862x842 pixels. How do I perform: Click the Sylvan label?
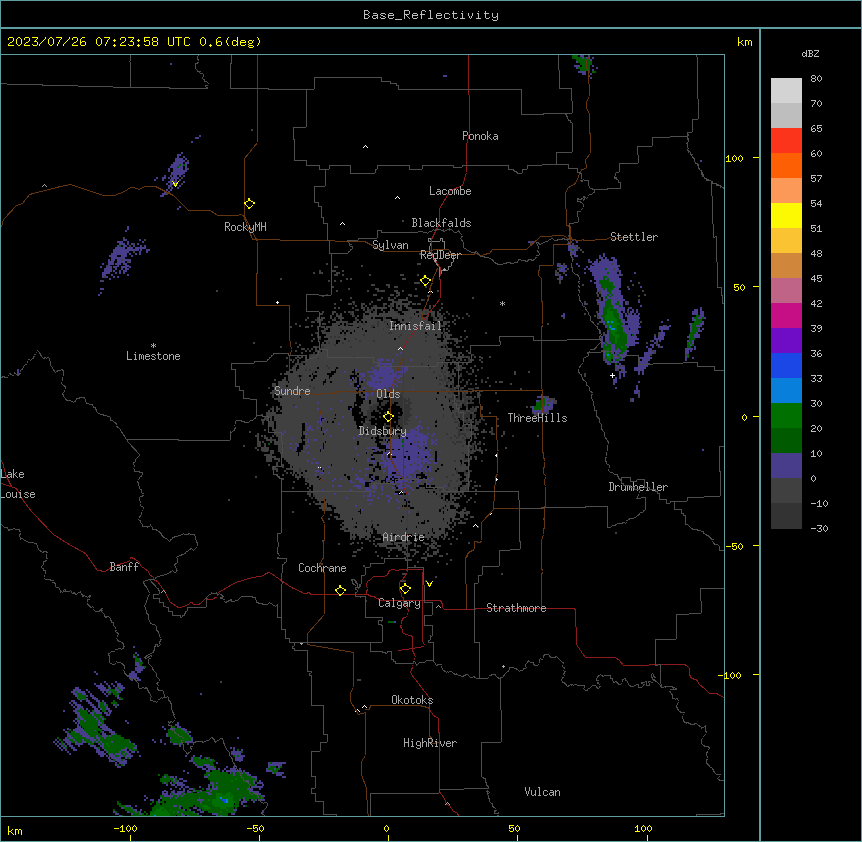pos(390,245)
